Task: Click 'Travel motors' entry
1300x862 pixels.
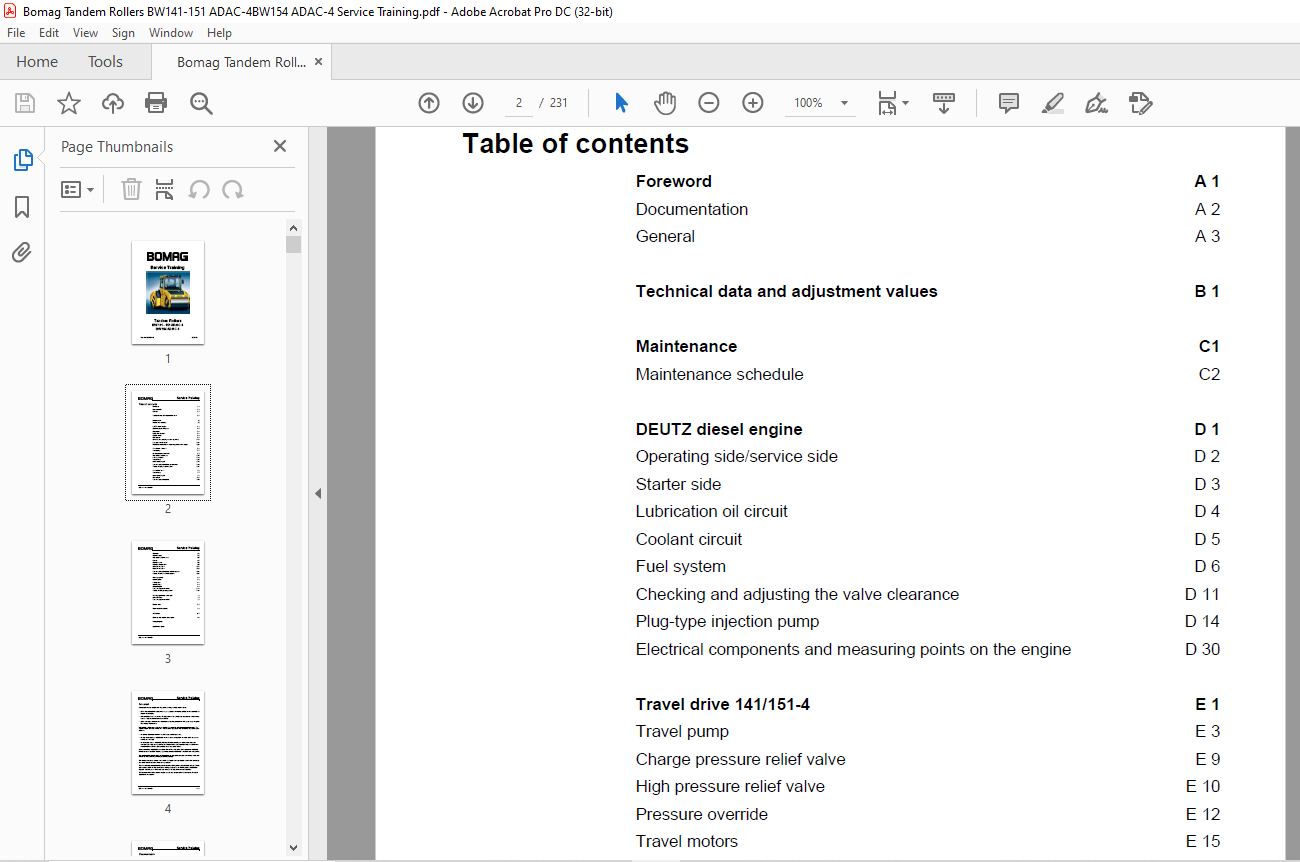Action: (687, 841)
